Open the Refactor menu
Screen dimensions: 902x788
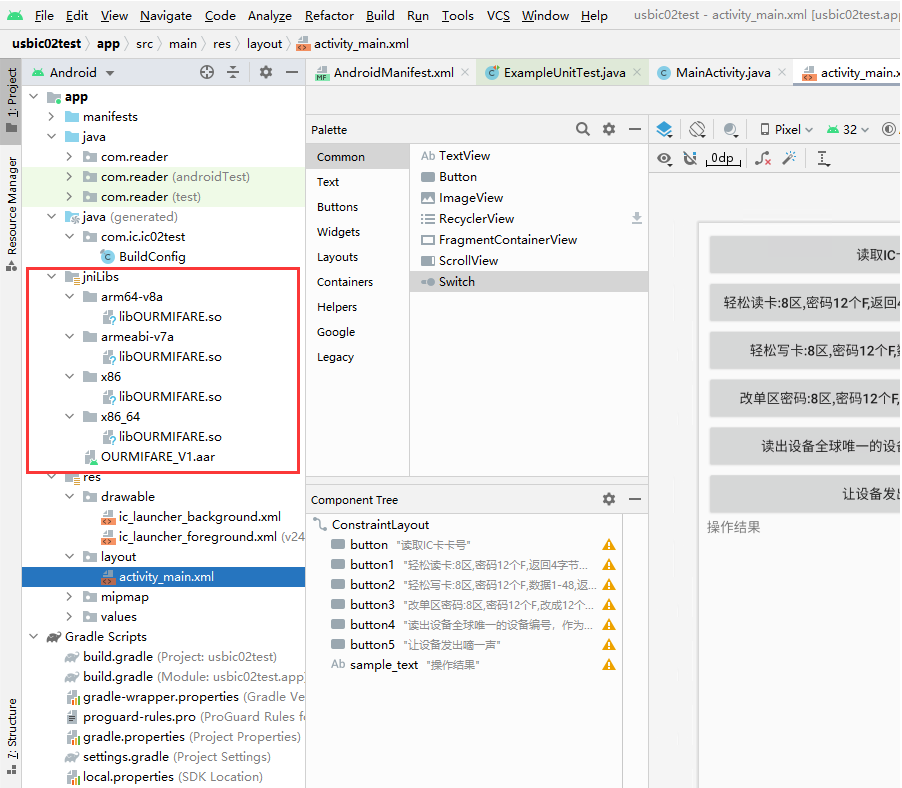[329, 15]
